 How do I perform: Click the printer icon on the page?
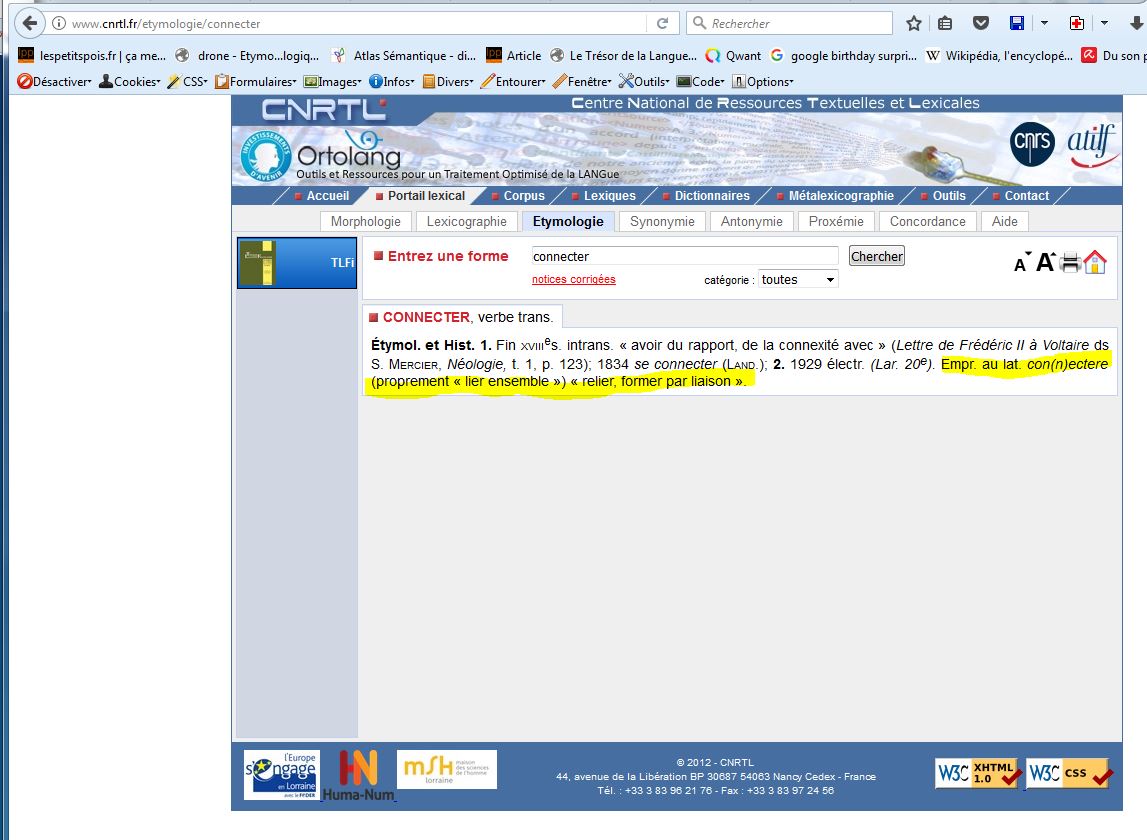(x=1070, y=263)
